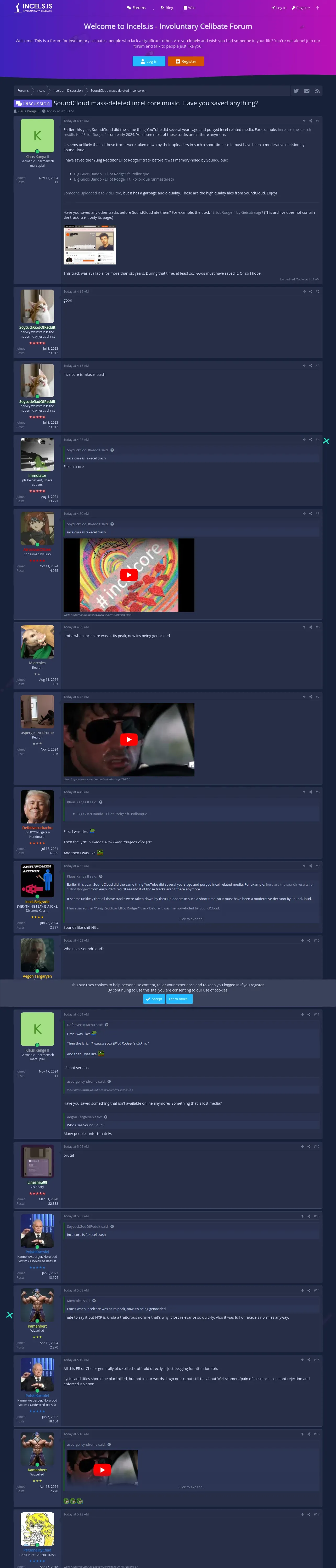Open the Forums navigation tab

coord(136,8)
